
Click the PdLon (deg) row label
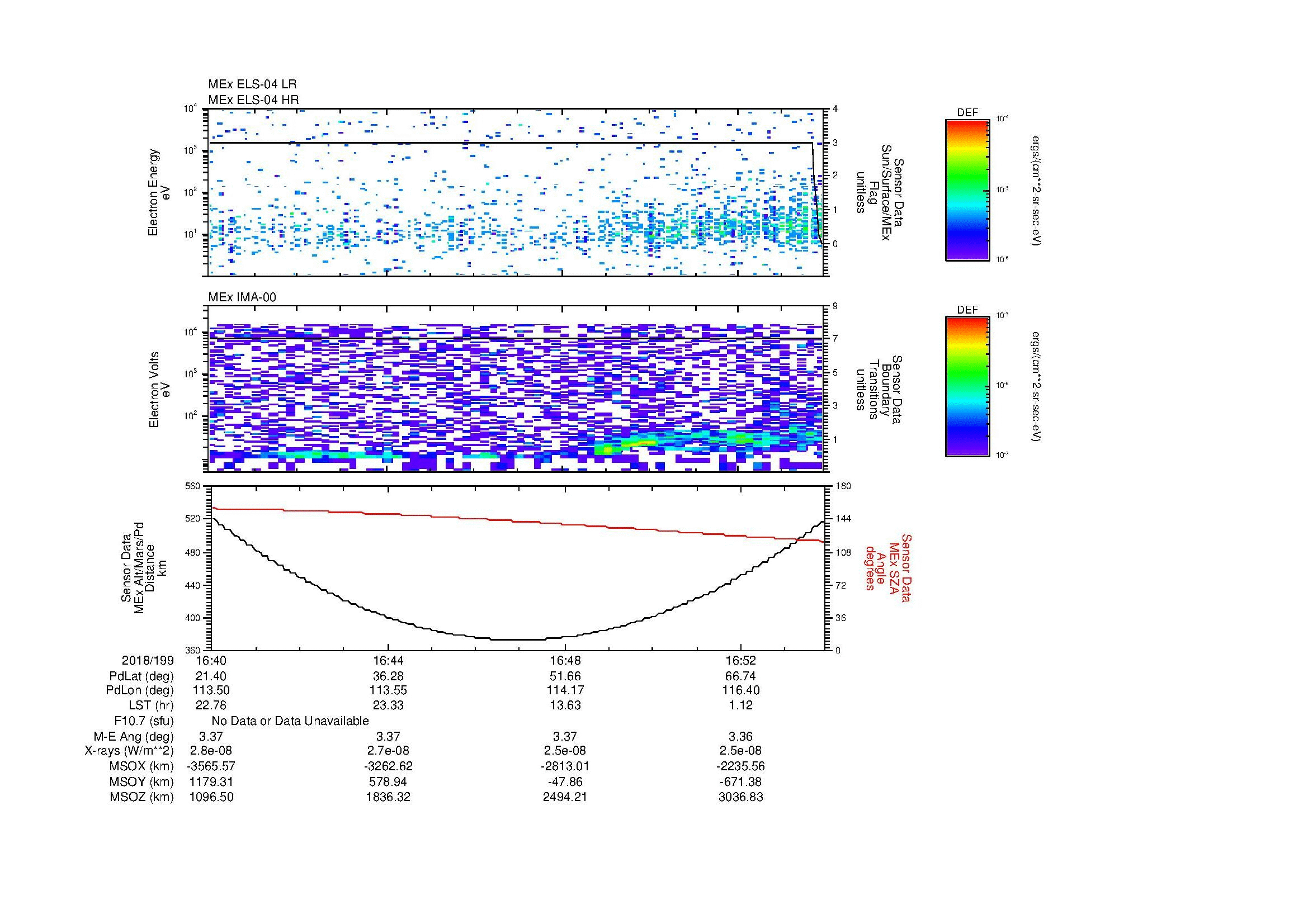140,690
